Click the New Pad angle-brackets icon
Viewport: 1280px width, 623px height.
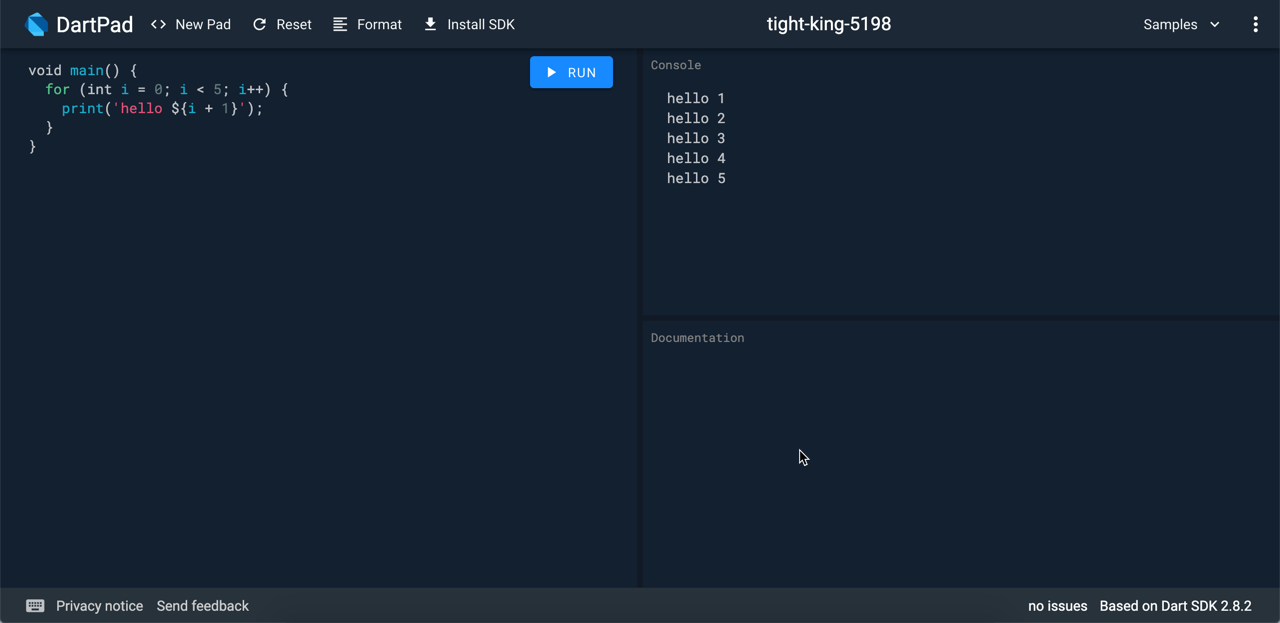pos(158,24)
